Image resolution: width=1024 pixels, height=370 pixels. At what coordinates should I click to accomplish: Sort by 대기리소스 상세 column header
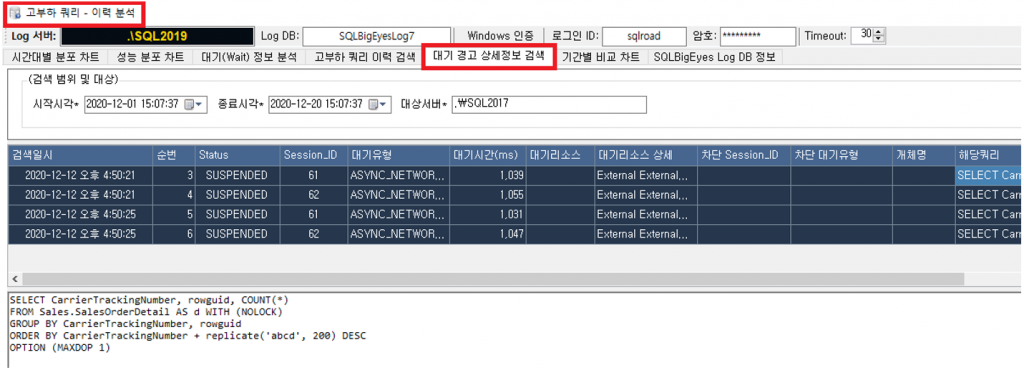(x=645, y=155)
